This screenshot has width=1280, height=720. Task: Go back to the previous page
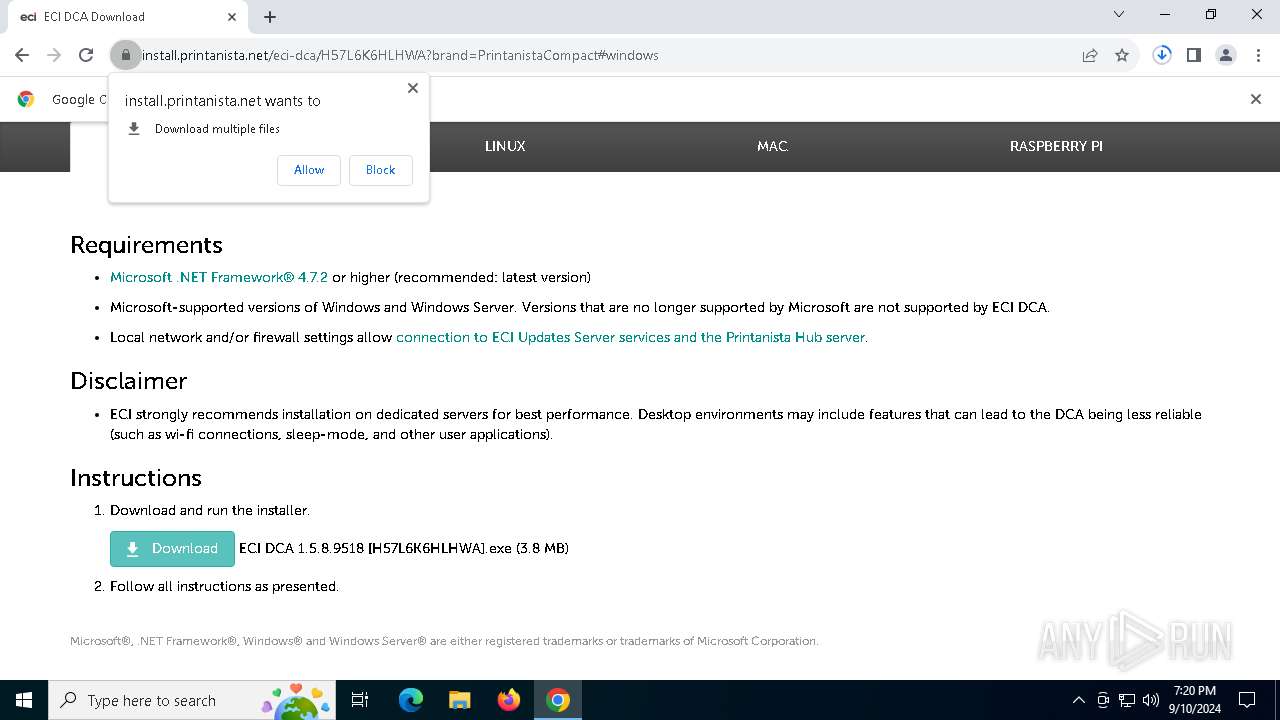(22, 55)
